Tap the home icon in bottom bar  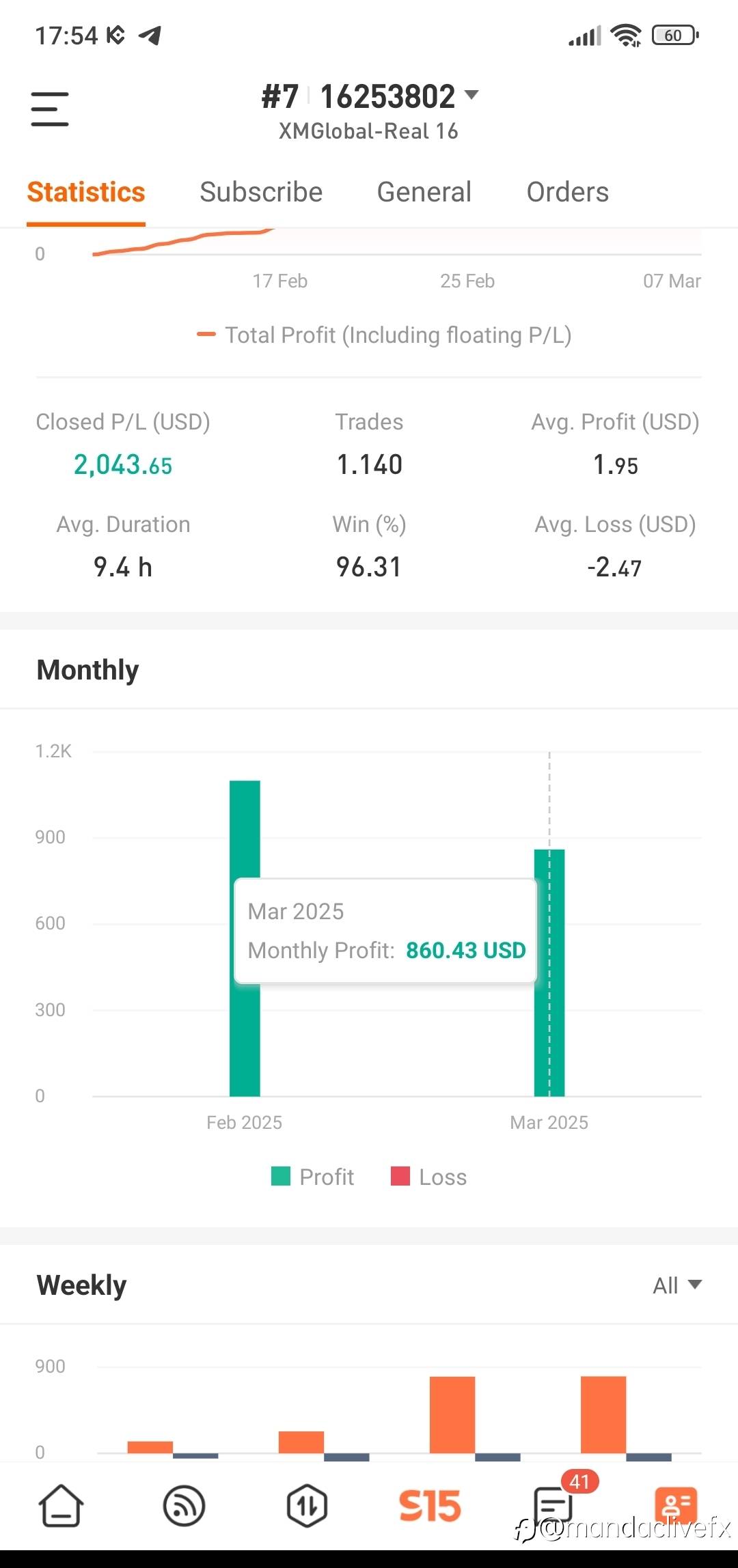pyautogui.click(x=61, y=1505)
